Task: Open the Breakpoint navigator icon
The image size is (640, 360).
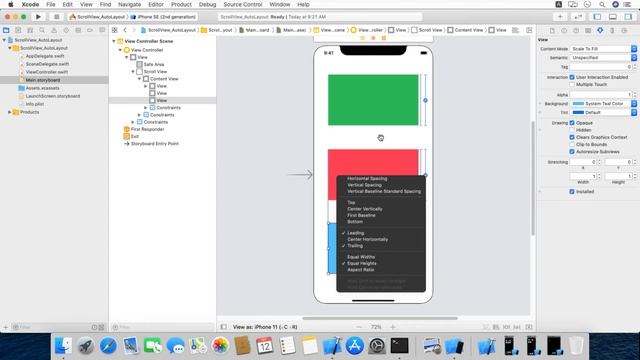Action: coord(90,30)
